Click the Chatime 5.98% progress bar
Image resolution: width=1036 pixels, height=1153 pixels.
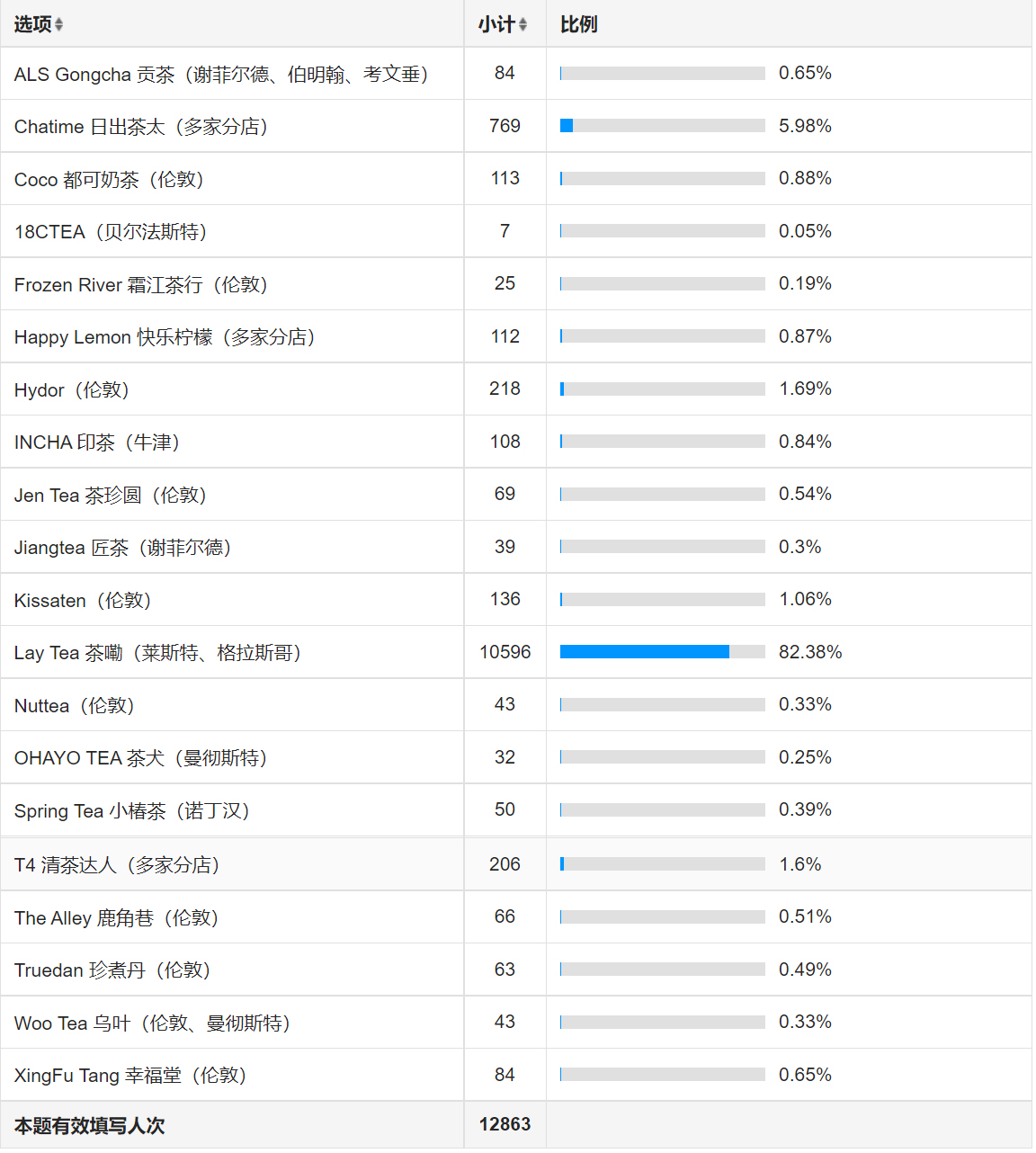(662, 126)
